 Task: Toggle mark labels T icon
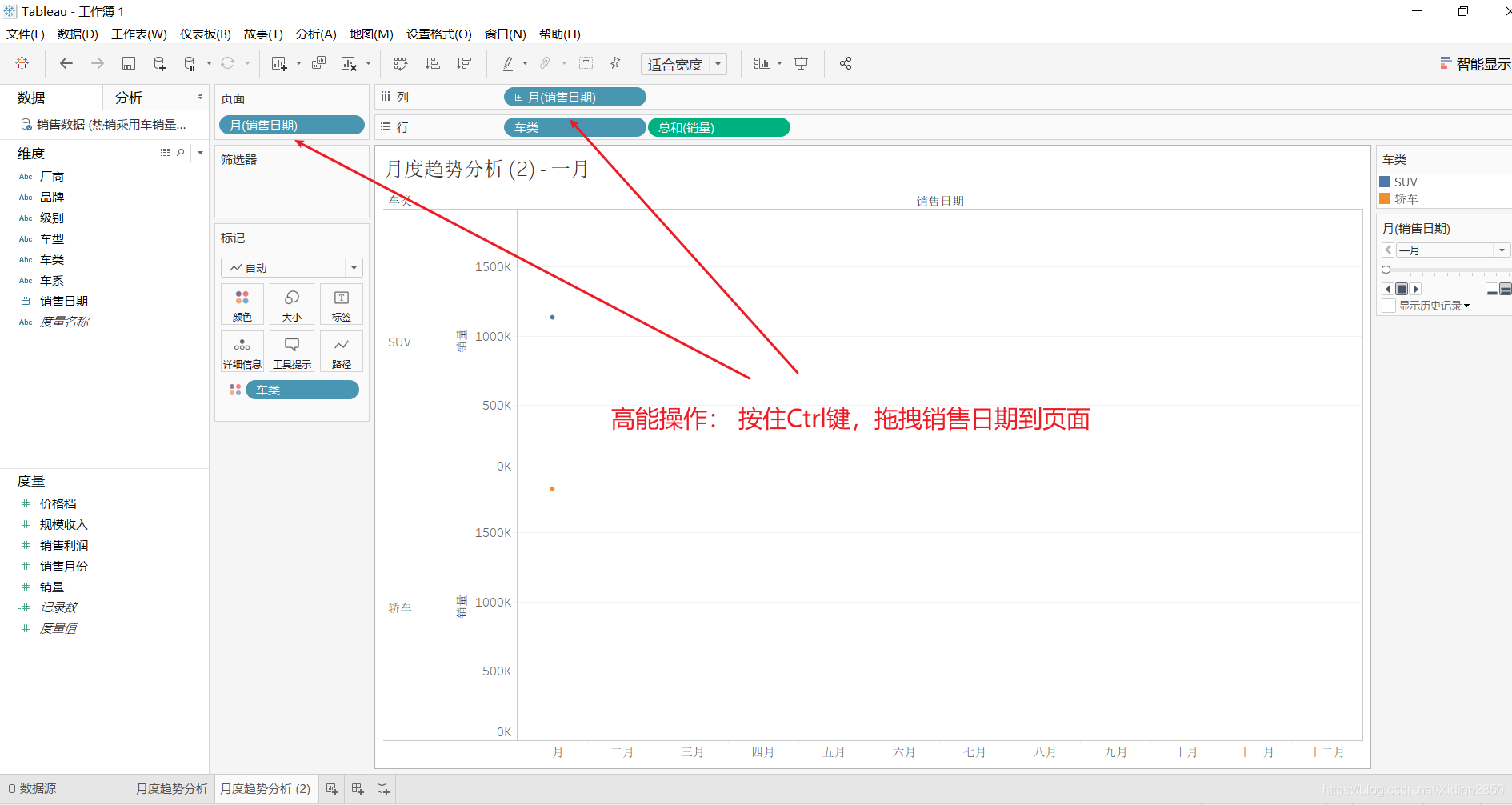tap(586, 63)
